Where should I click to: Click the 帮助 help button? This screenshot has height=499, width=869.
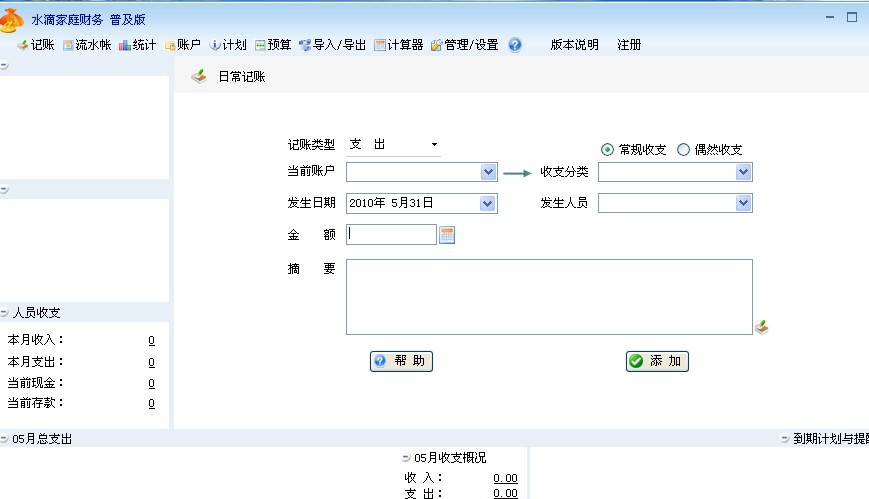[401, 361]
